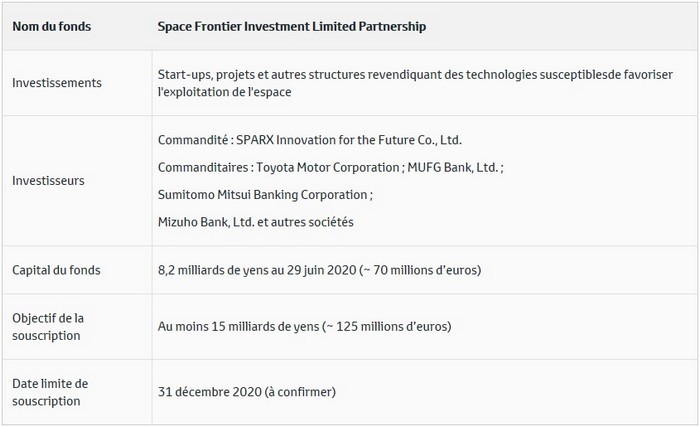Click the start-ups and projets description text
The width and height of the screenshot is (700, 427).
coord(415,75)
